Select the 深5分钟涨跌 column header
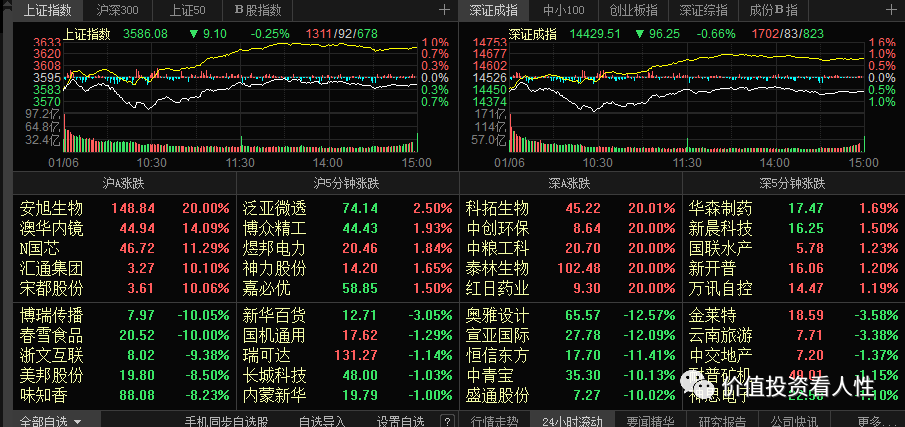 [x=792, y=184]
